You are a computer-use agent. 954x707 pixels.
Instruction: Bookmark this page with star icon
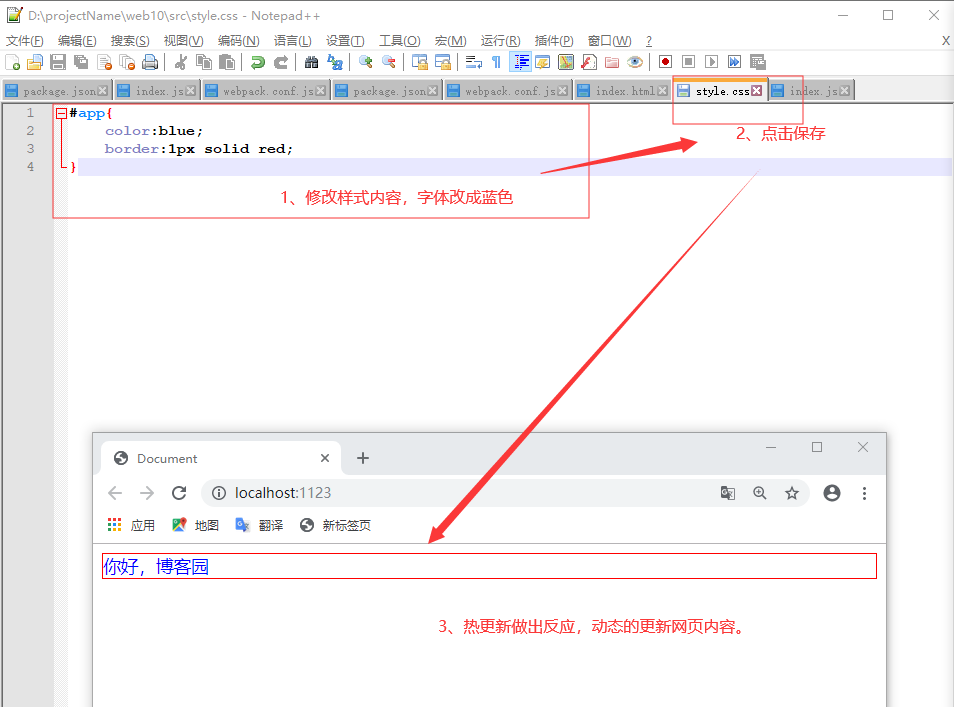pos(792,493)
